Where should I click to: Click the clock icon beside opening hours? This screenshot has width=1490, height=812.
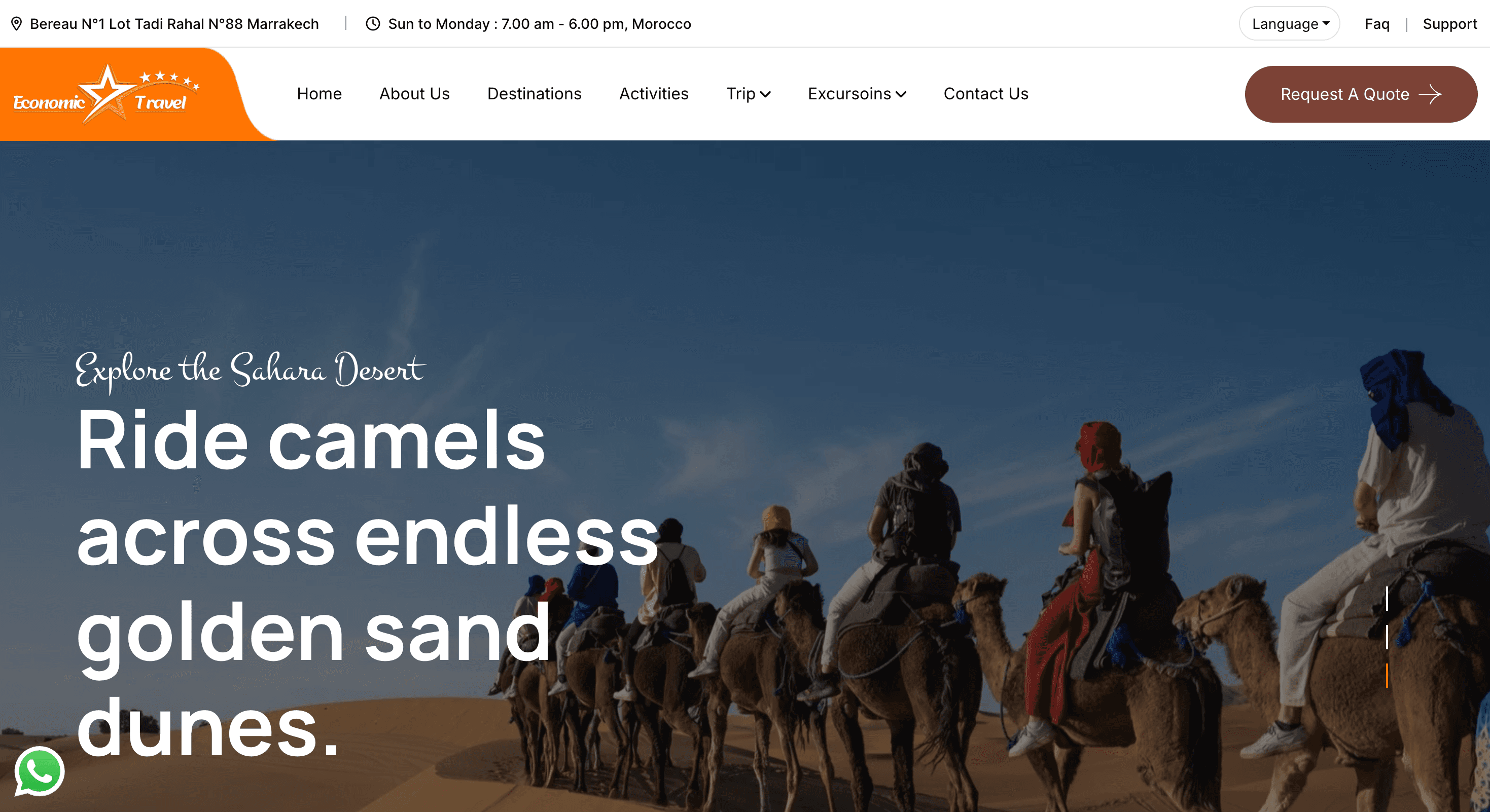(373, 24)
